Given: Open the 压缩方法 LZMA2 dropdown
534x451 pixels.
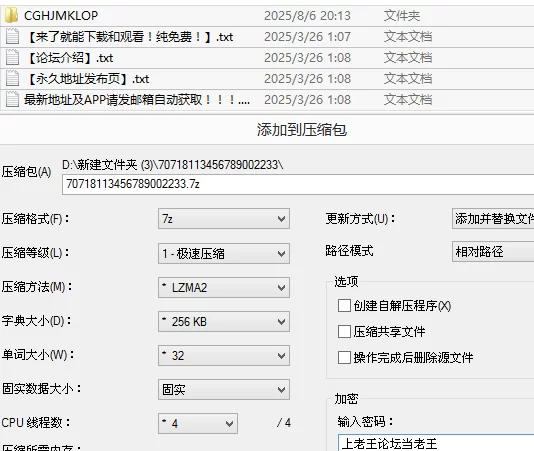Looking at the screenshot, I should (x=224, y=287).
